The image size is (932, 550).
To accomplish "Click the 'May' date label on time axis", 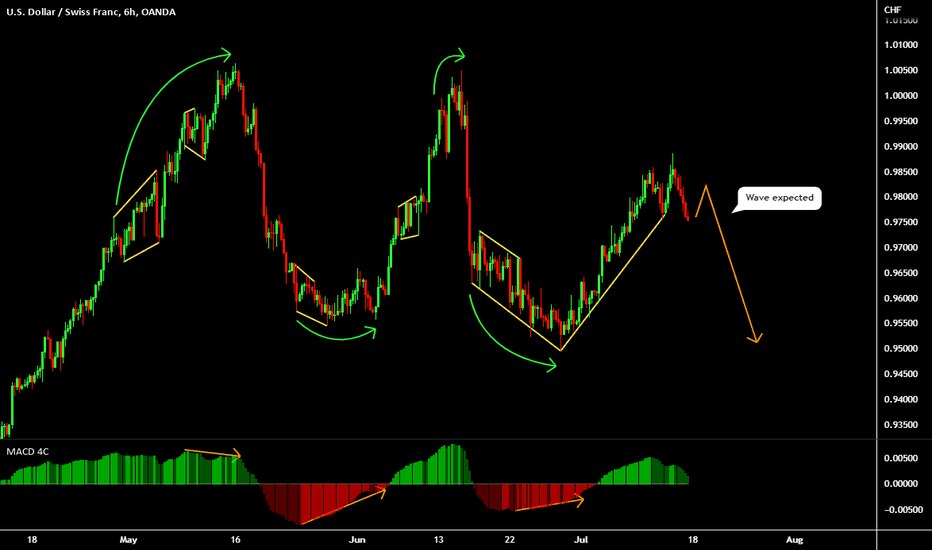I will click(x=128, y=540).
